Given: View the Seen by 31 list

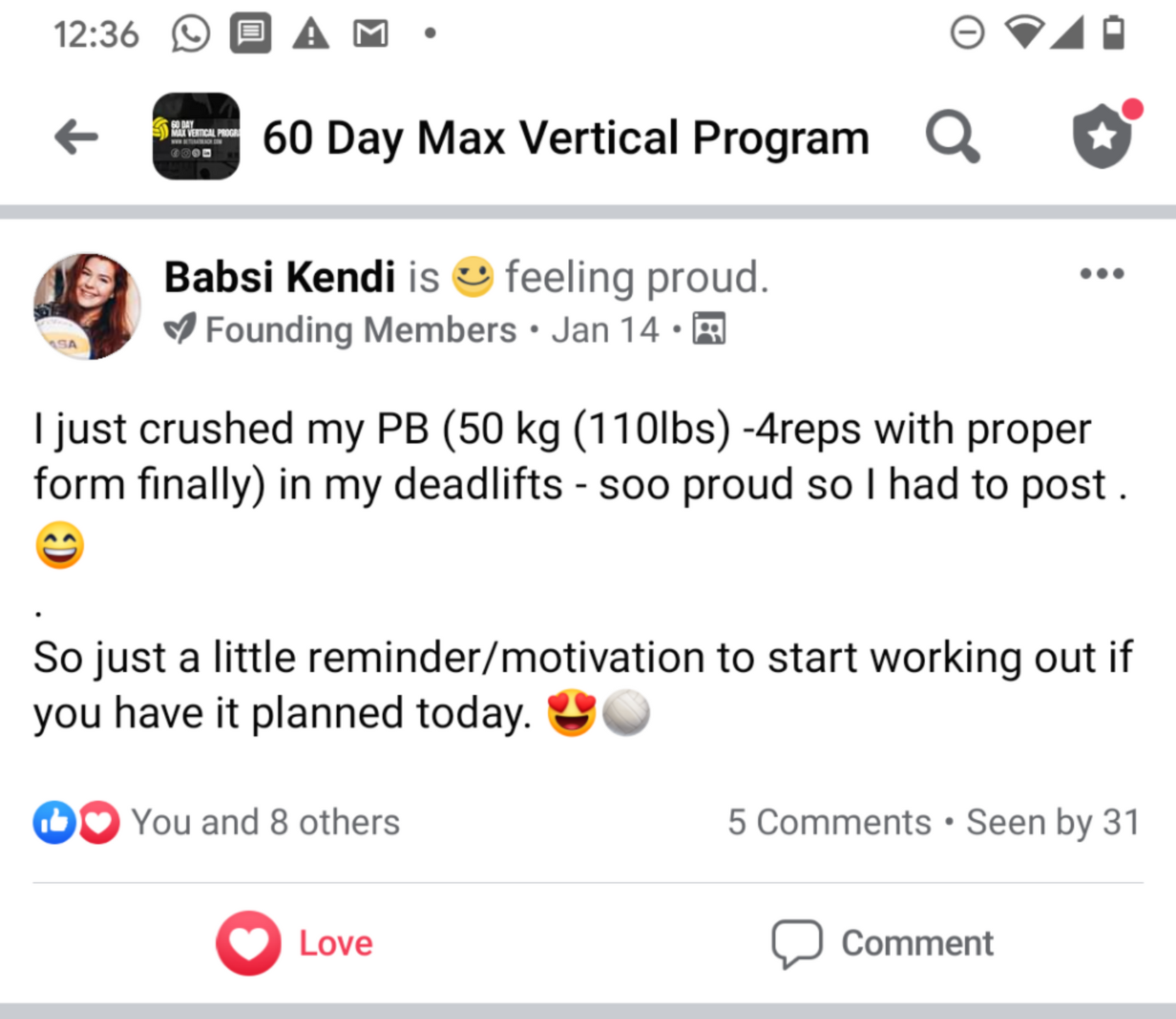Looking at the screenshot, I should (x=1053, y=822).
